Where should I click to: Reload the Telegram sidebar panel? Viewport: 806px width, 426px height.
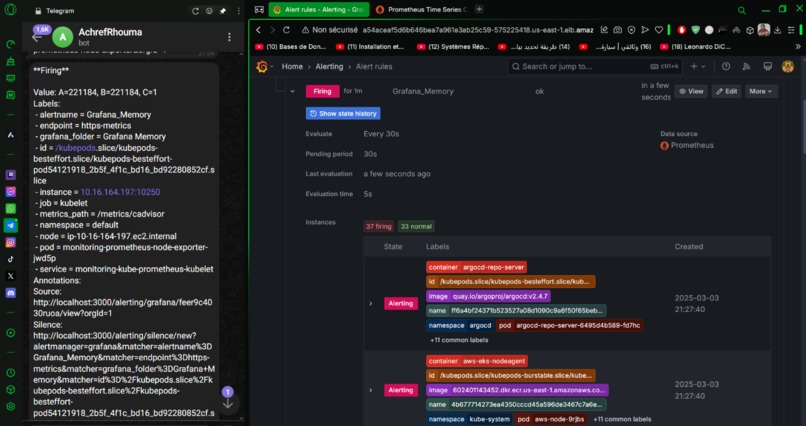195,11
